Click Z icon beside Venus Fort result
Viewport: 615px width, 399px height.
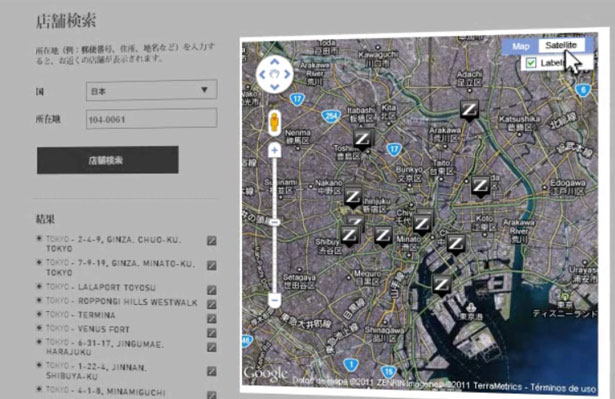pyautogui.click(x=211, y=333)
